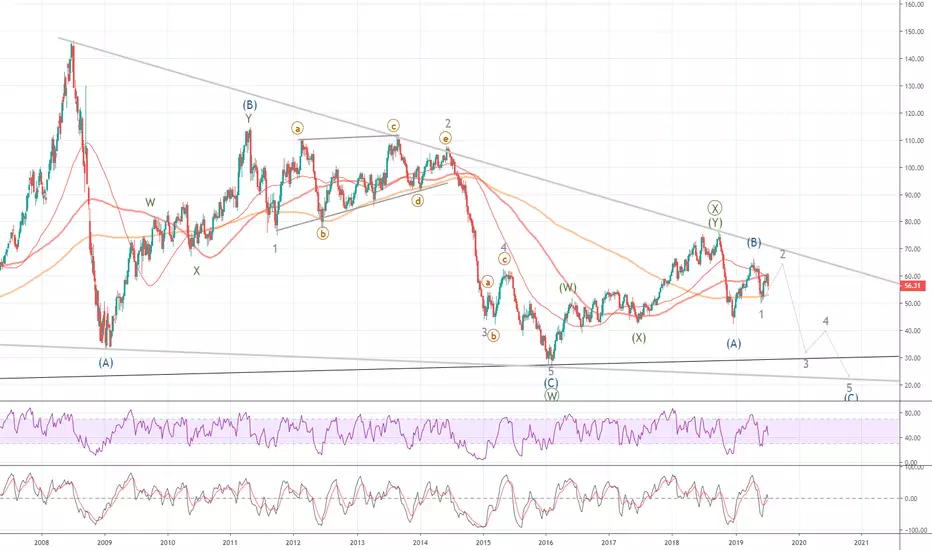Select the 2020 time axis label
The image size is (932, 550).
[799, 542]
